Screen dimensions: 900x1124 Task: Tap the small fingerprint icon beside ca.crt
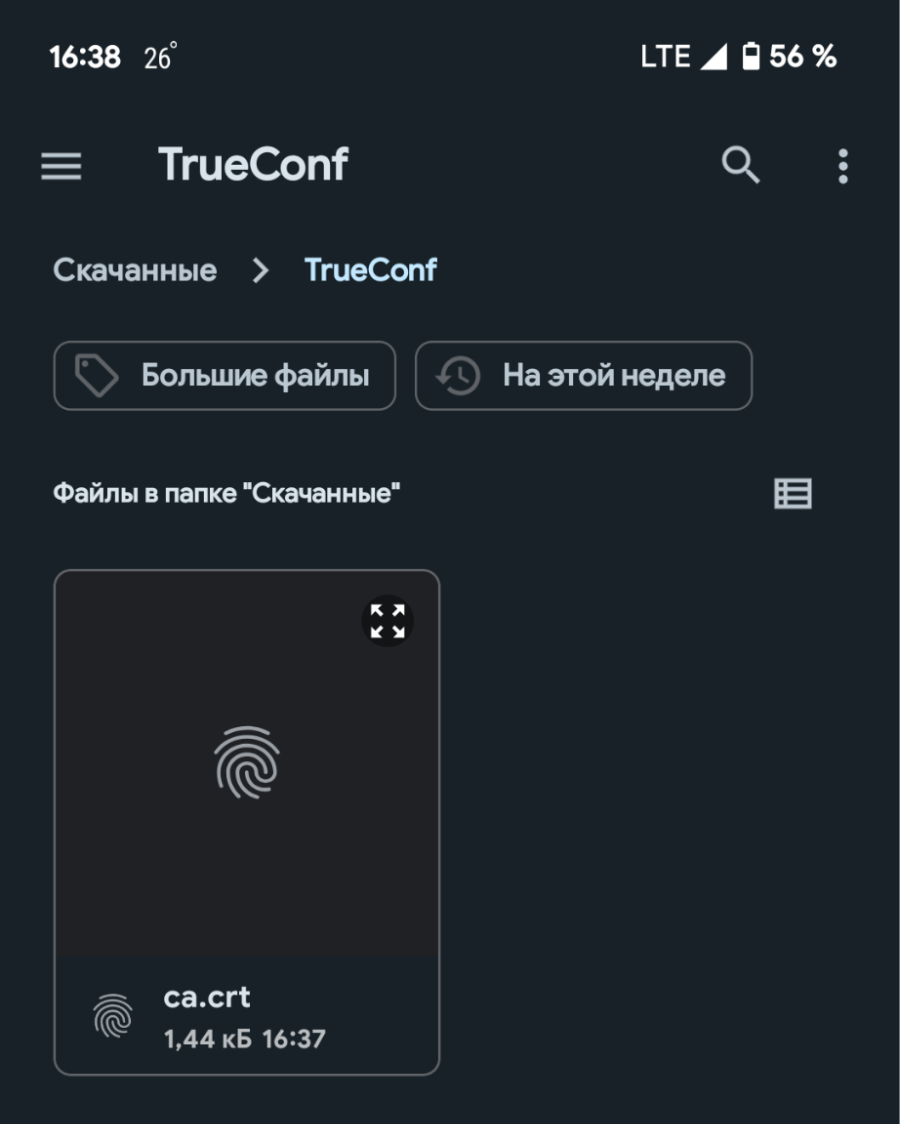(113, 1016)
